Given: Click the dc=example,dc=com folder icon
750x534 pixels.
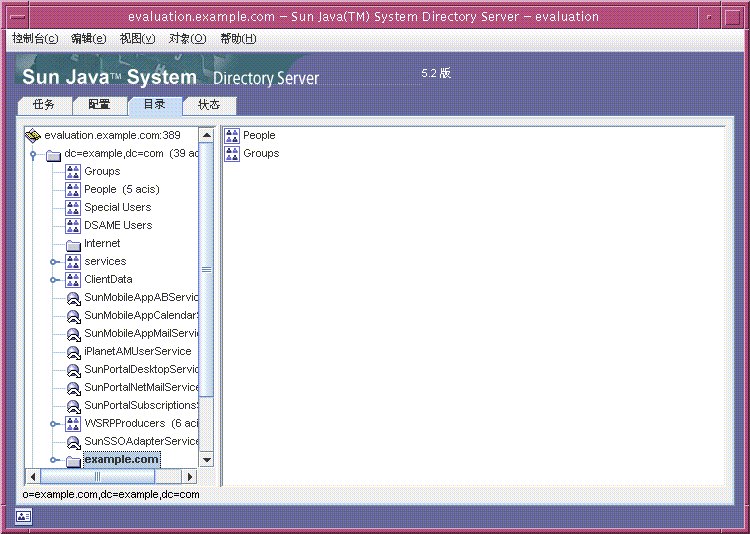Looking at the screenshot, I should tap(53, 155).
